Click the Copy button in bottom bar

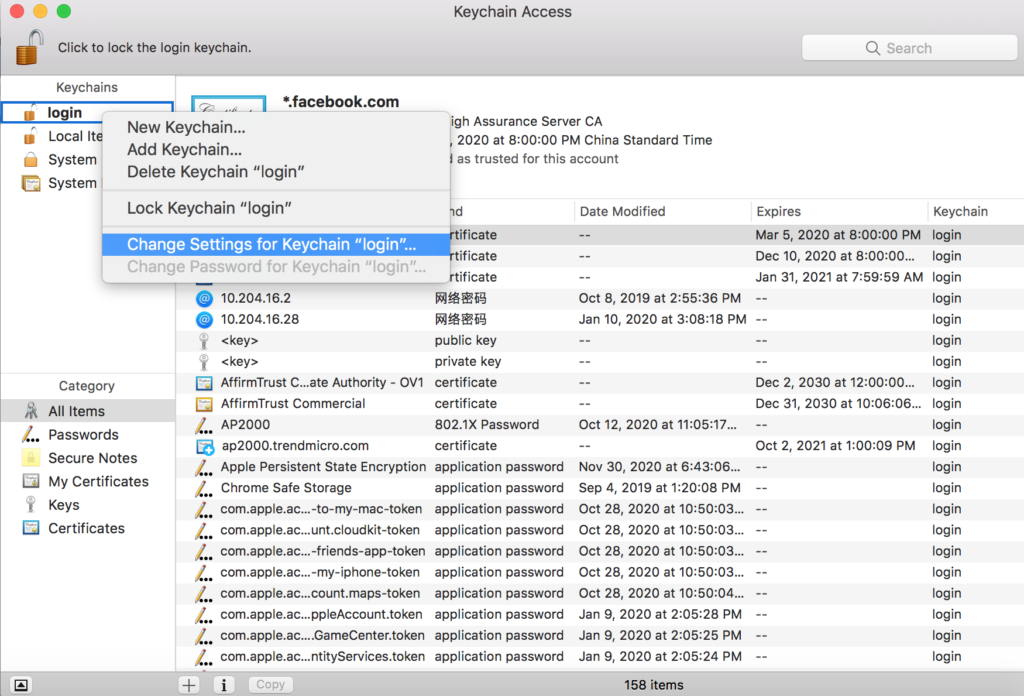[270, 685]
